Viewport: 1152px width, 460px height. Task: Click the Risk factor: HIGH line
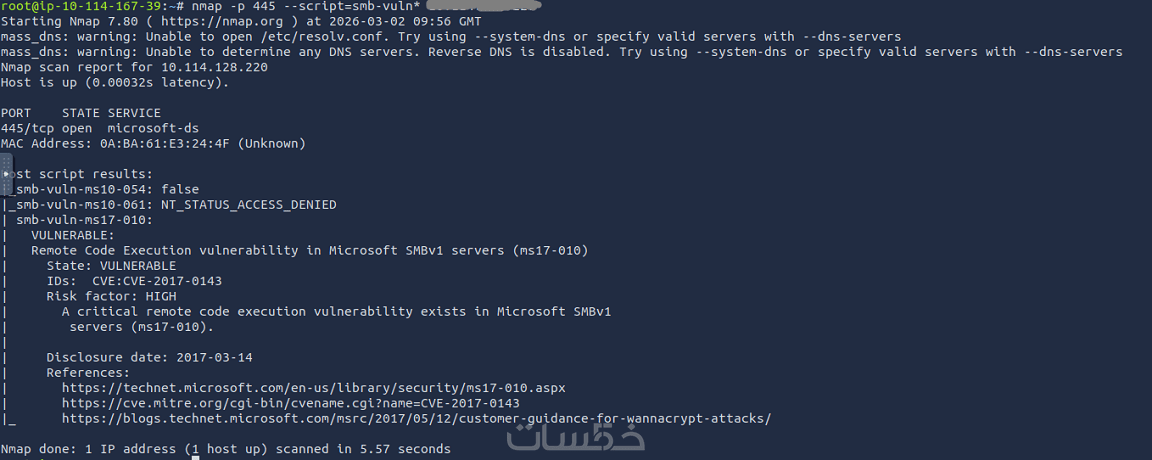pyautogui.click(x=111, y=296)
